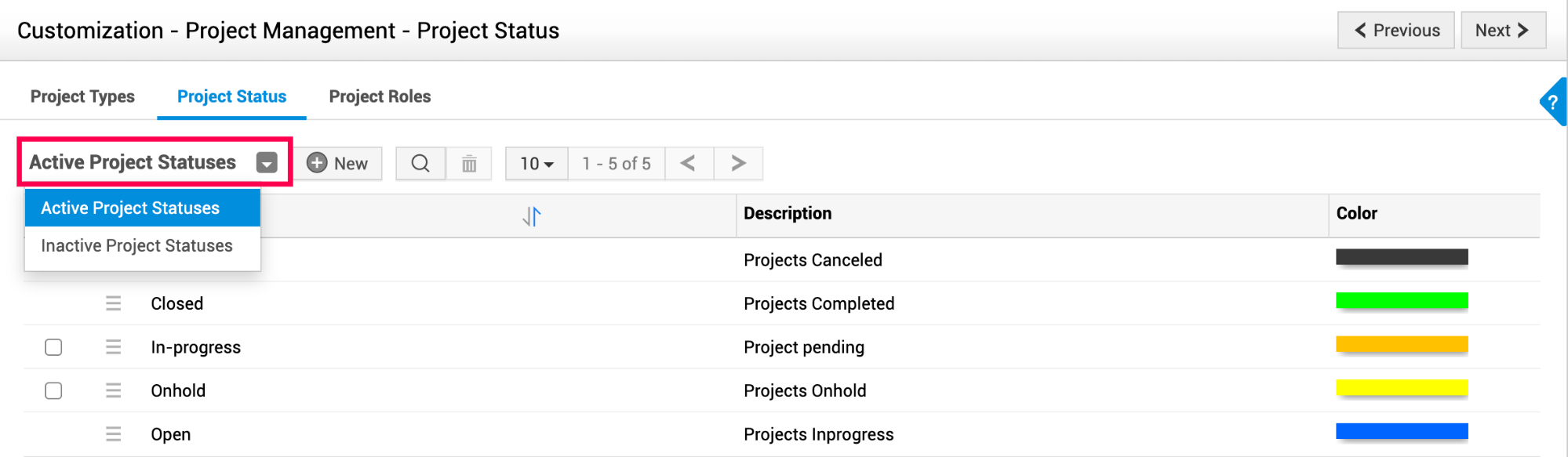Click the green color bar for Closed

coord(1402,301)
